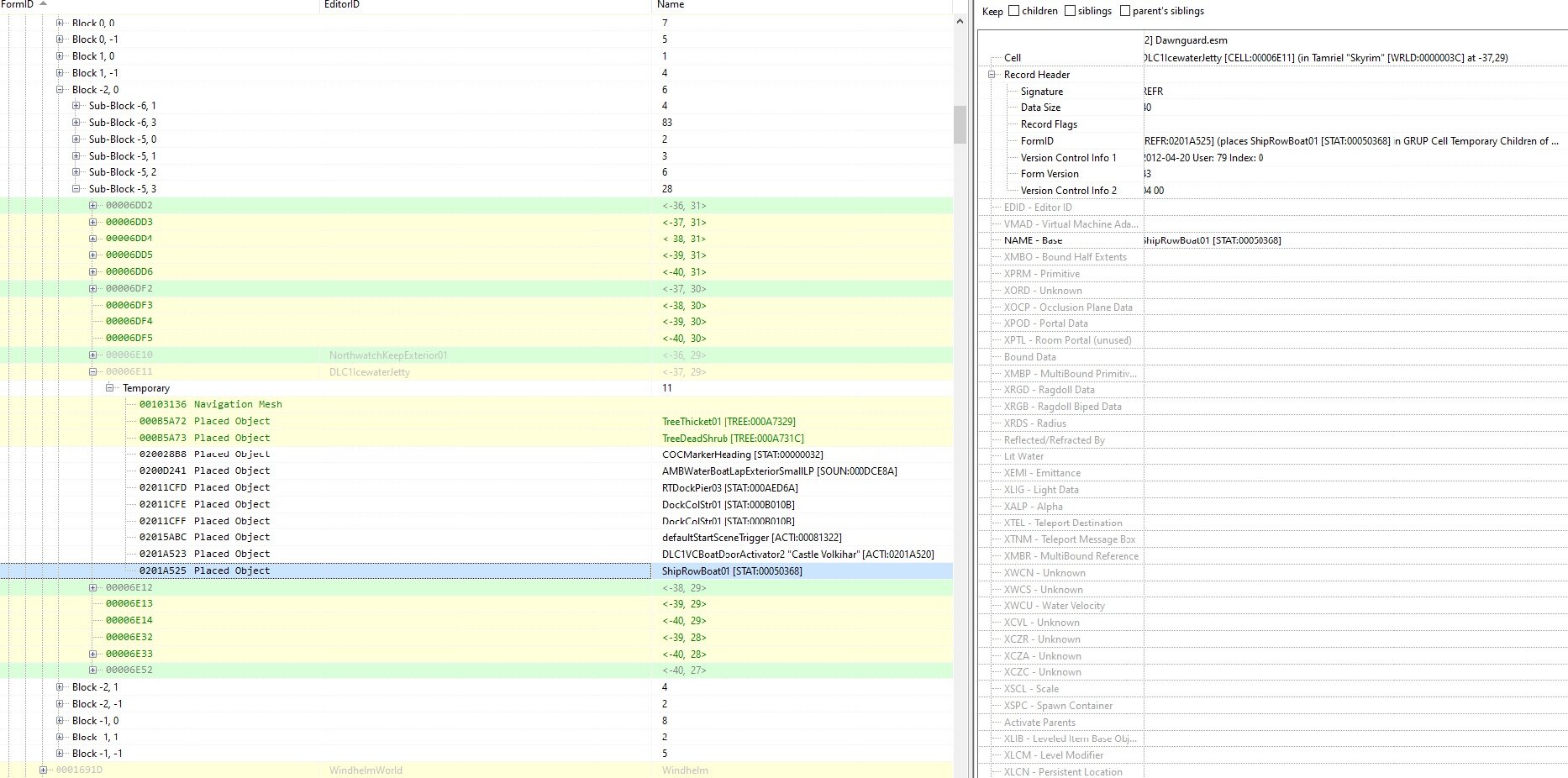Select the 00103136 Navigation Mesh record
Viewport: 1568px width, 778px height.
476,404
